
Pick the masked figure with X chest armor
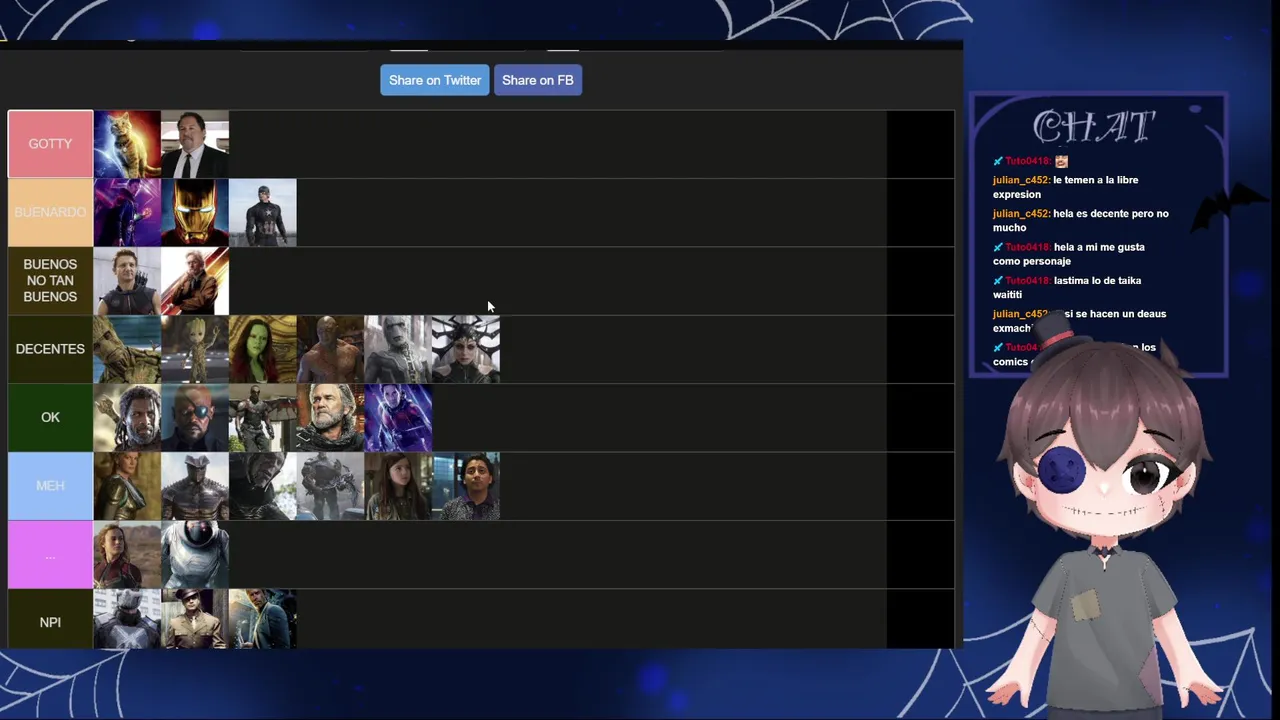tap(127, 619)
